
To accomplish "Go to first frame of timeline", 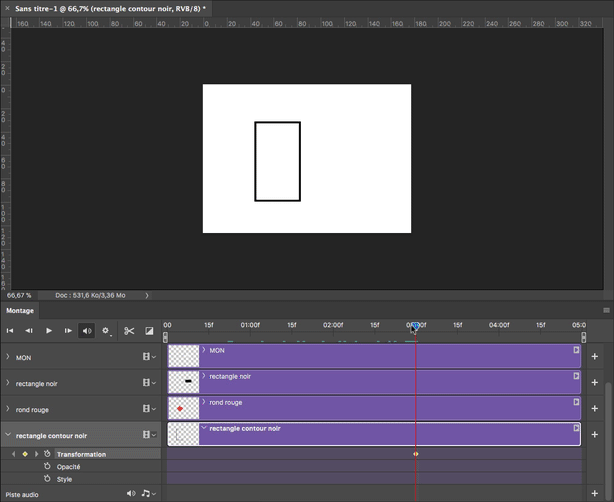I will pyautogui.click(x=10, y=331).
